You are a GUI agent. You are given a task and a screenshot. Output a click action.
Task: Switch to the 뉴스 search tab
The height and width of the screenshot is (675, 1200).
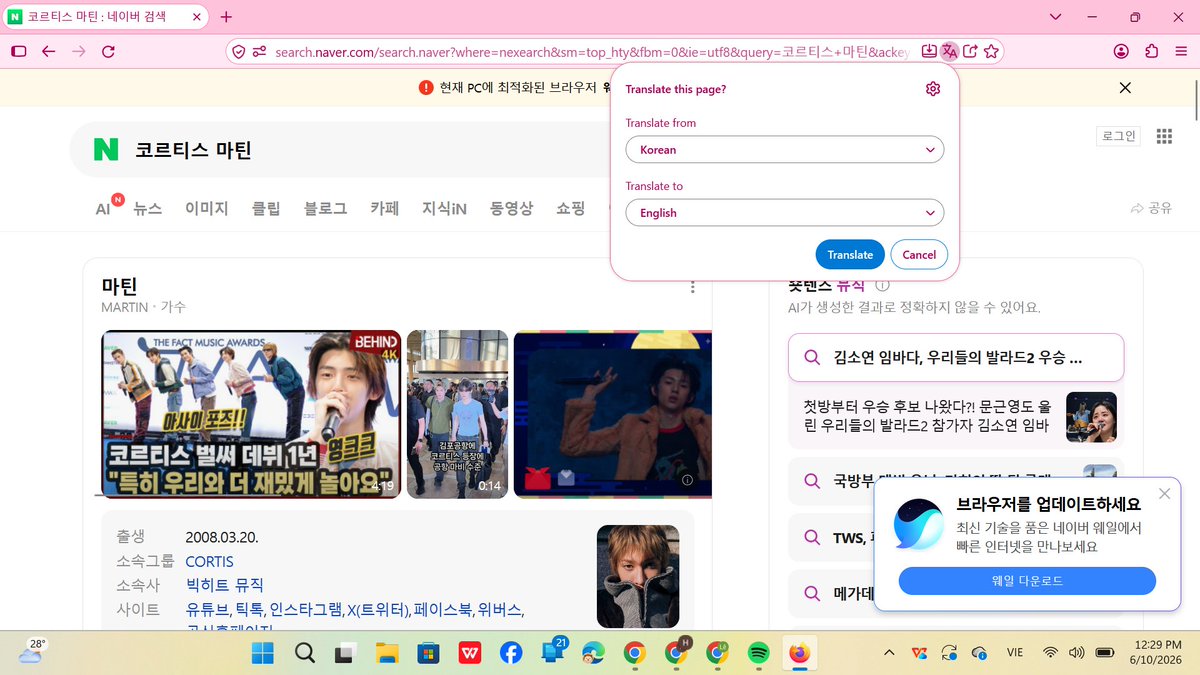click(x=148, y=208)
